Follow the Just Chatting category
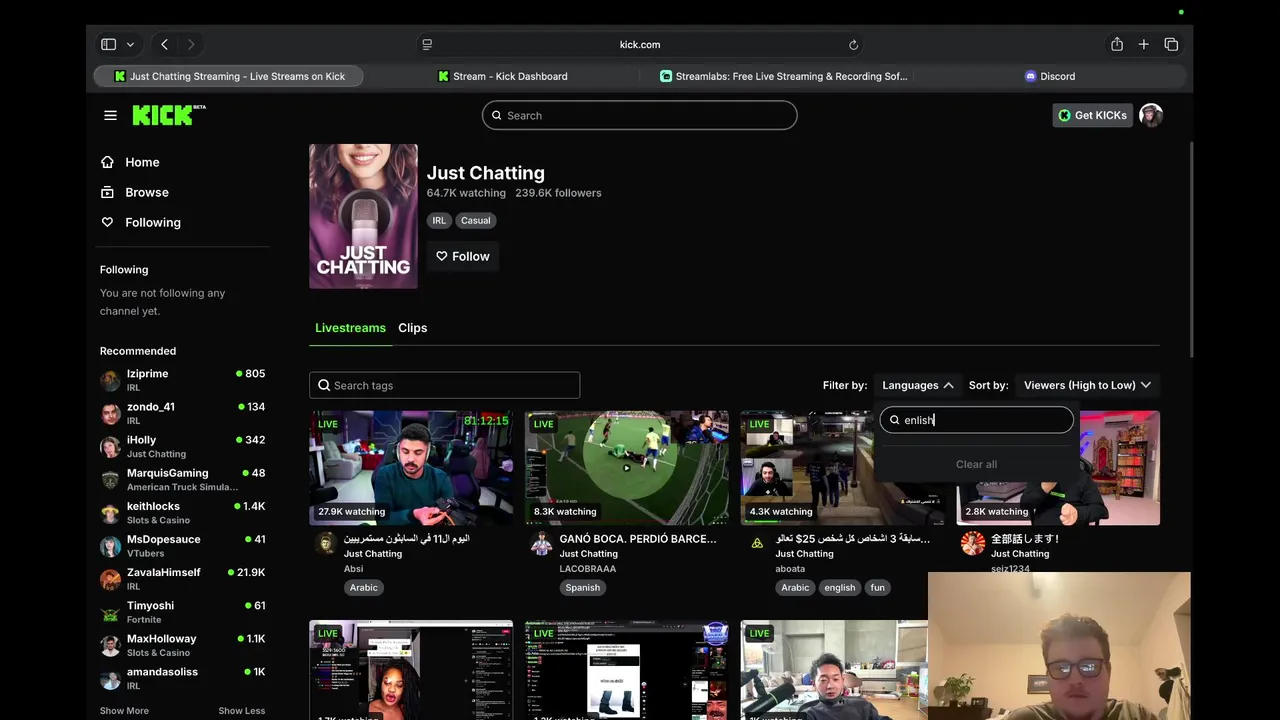 click(x=463, y=256)
